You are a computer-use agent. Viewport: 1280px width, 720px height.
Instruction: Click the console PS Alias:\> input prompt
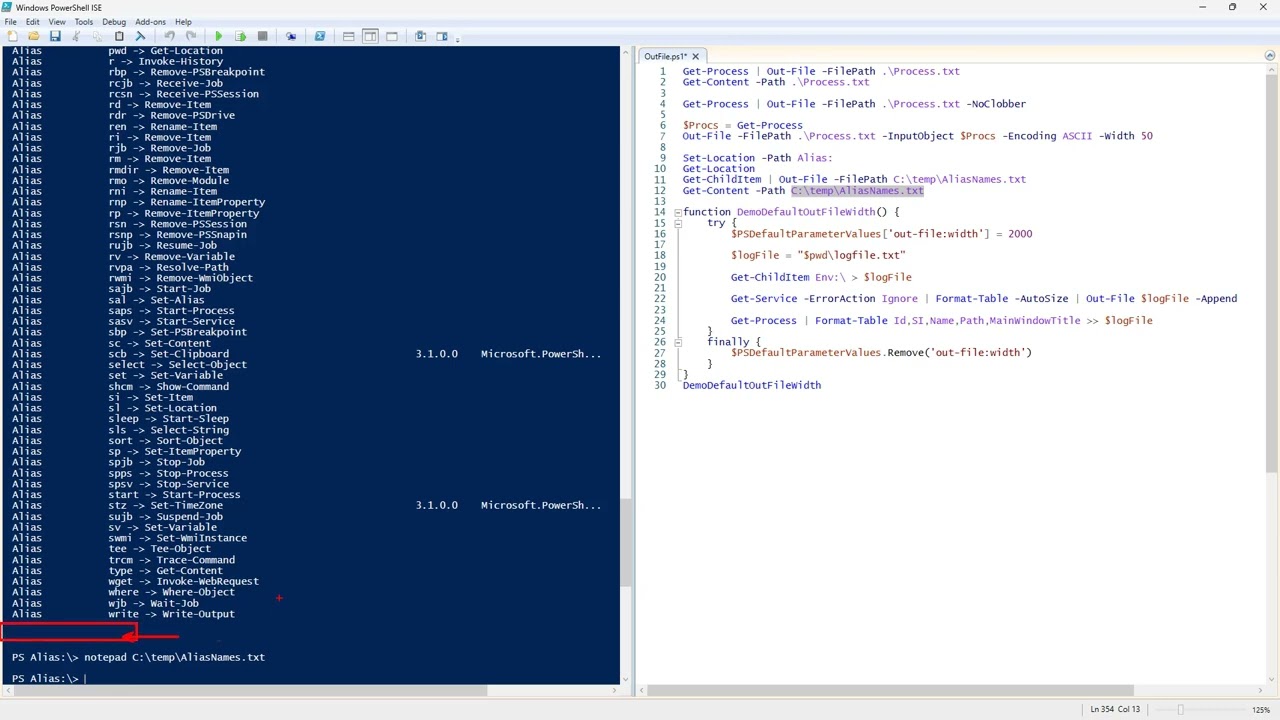45,679
